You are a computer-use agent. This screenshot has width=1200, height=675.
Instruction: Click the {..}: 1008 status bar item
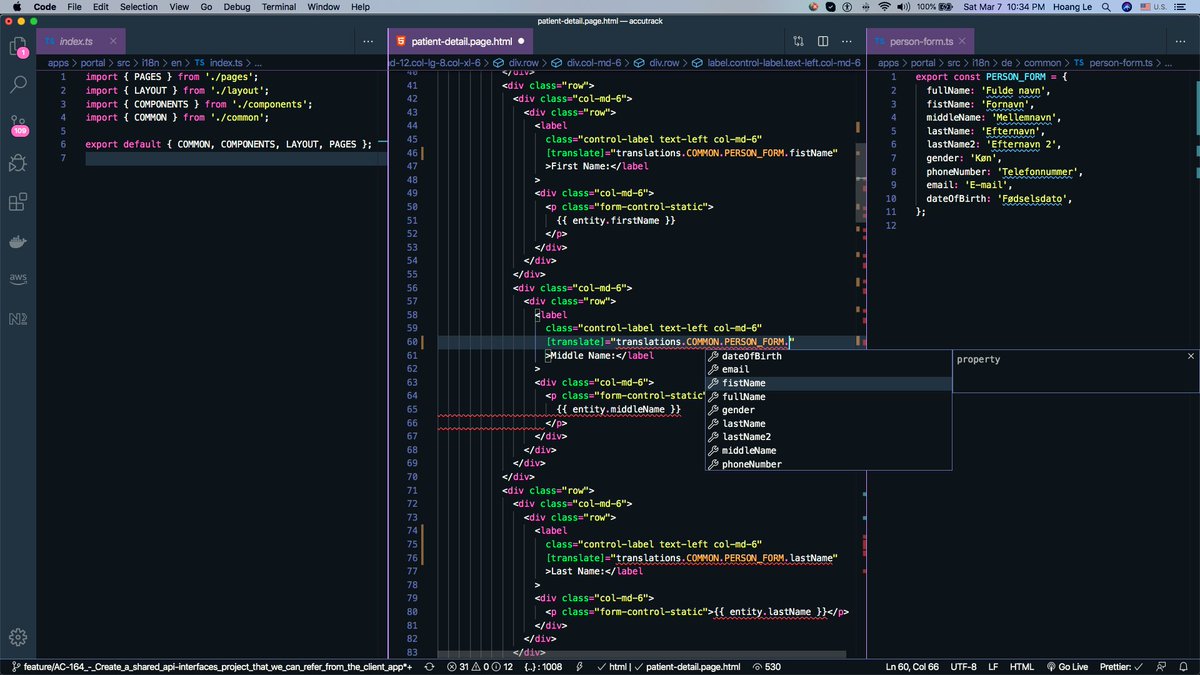pos(544,667)
